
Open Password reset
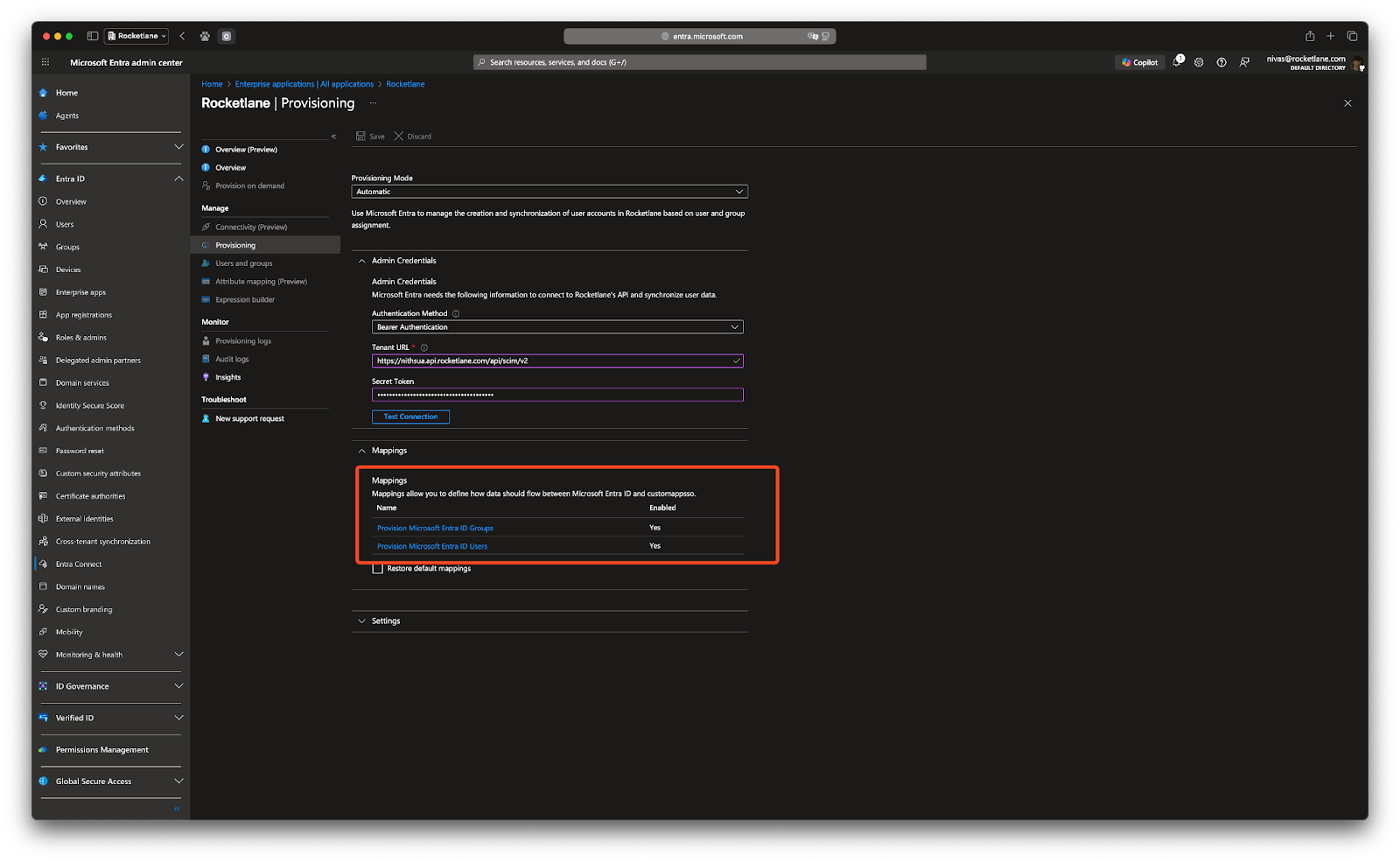coord(80,451)
